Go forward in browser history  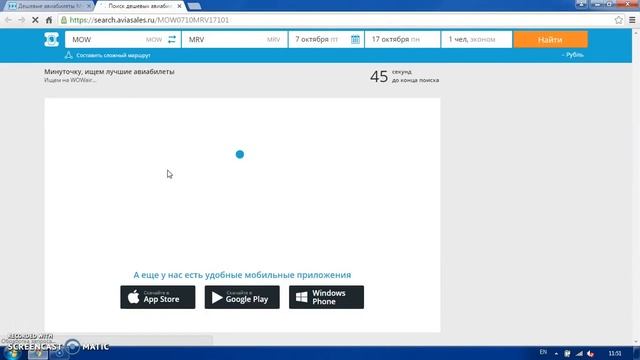(x=21, y=20)
